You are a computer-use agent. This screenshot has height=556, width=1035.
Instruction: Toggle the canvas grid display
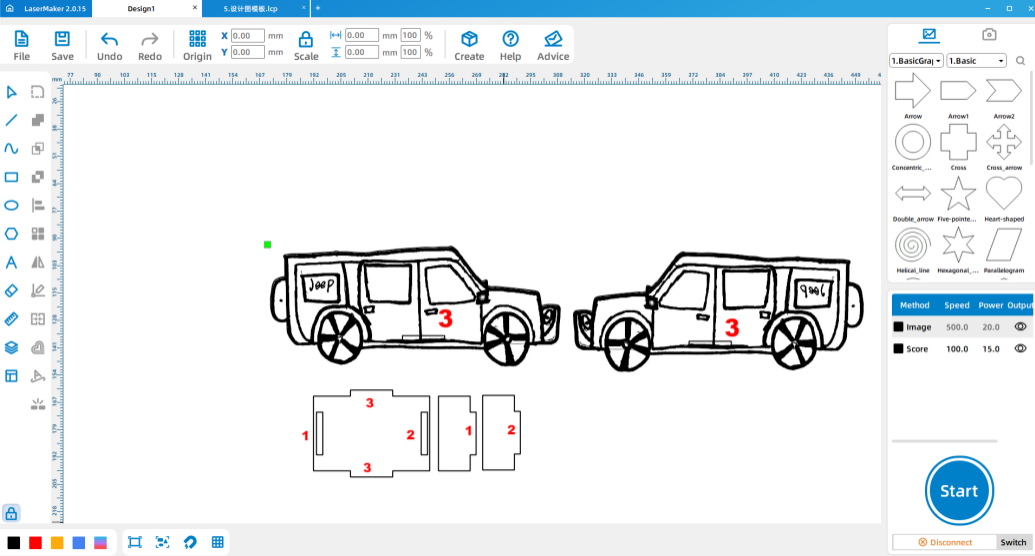click(218, 542)
